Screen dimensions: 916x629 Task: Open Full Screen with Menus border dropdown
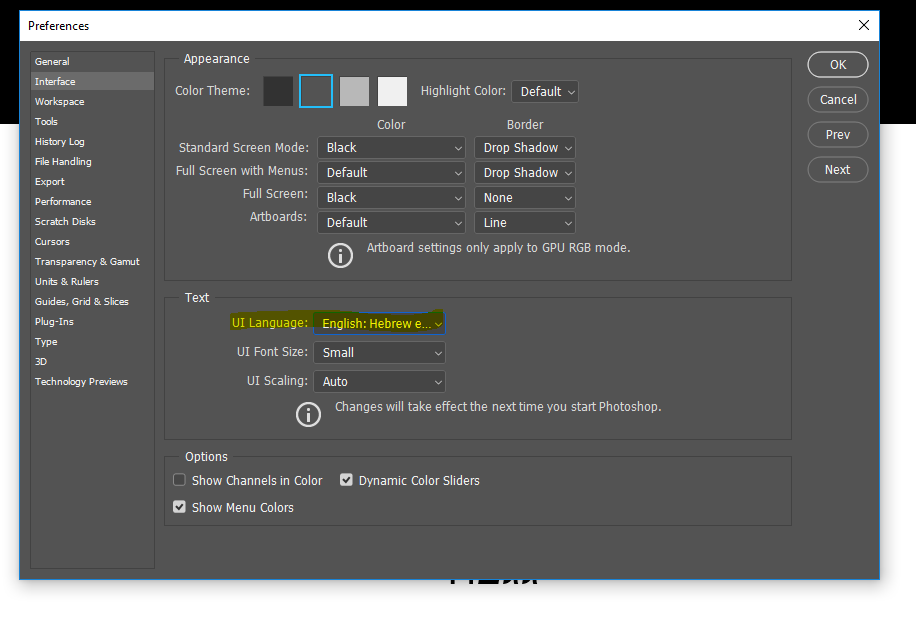[525, 173]
